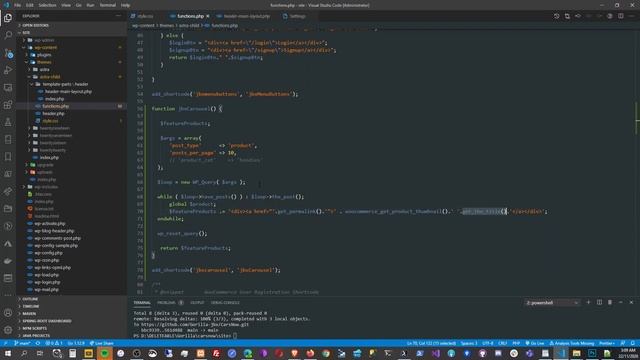
Task: Open the Explorer view in activity bar
Action: click(x=8, y=18)
